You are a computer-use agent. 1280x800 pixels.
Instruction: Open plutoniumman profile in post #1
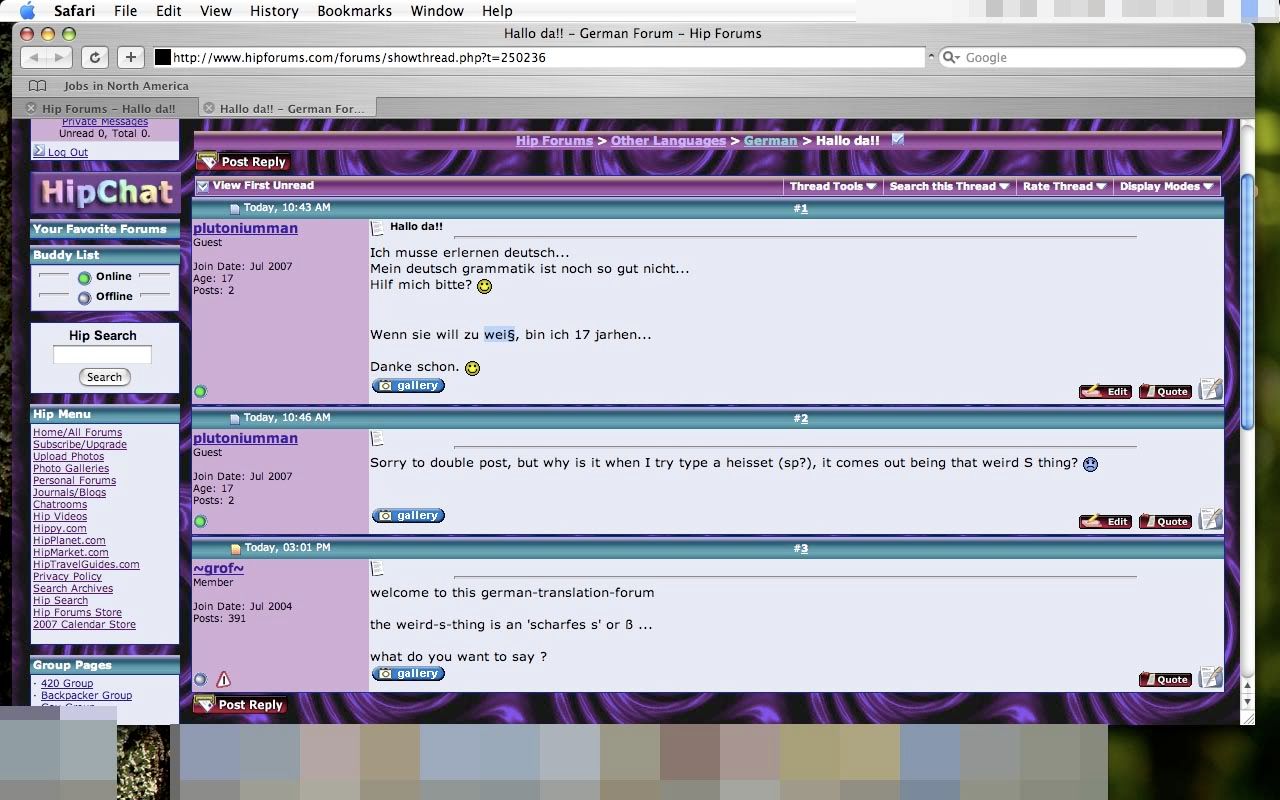click(245, 228)
